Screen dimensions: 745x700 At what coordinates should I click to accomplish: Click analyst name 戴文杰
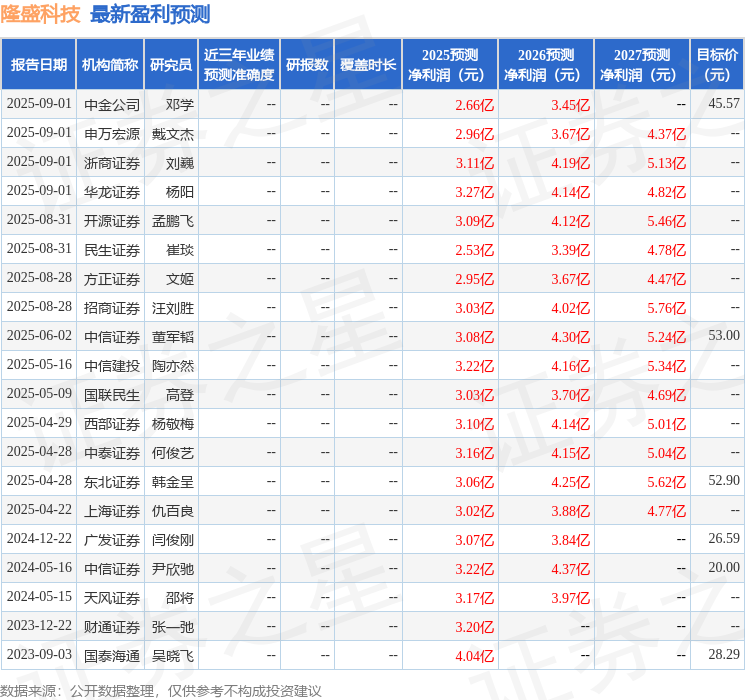coord(173,134)
